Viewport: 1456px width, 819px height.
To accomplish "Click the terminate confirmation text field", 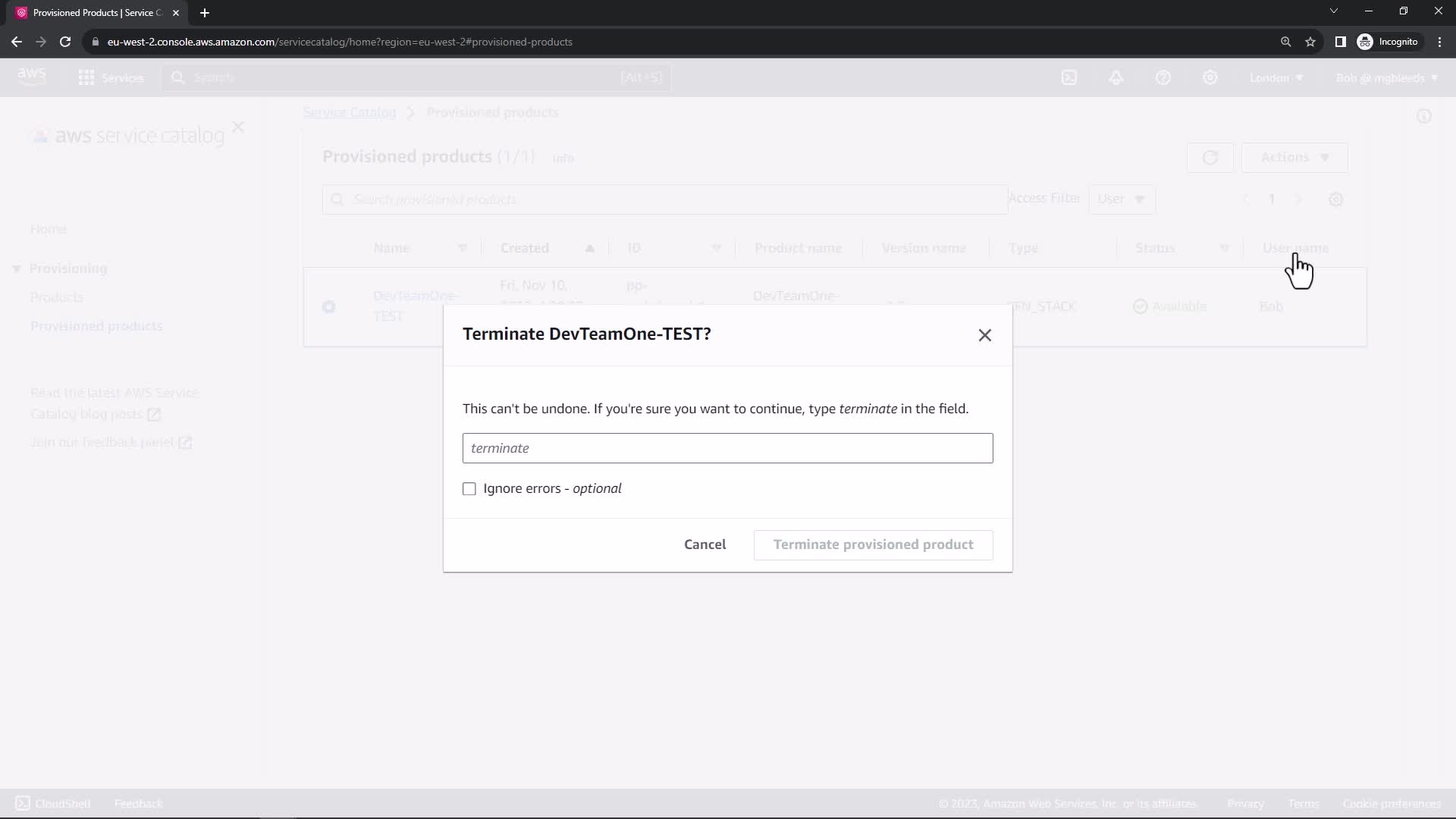I will (727, 448).
